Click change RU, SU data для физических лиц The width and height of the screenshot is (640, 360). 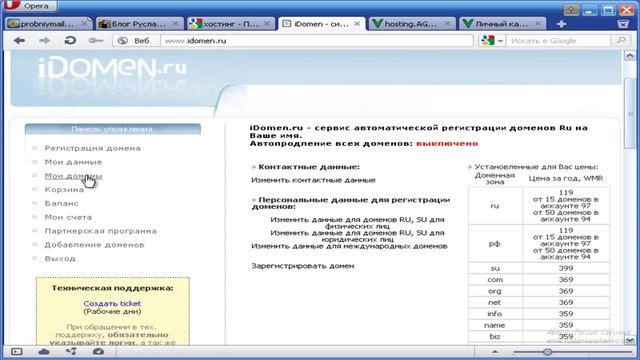[x=357, y=222]
